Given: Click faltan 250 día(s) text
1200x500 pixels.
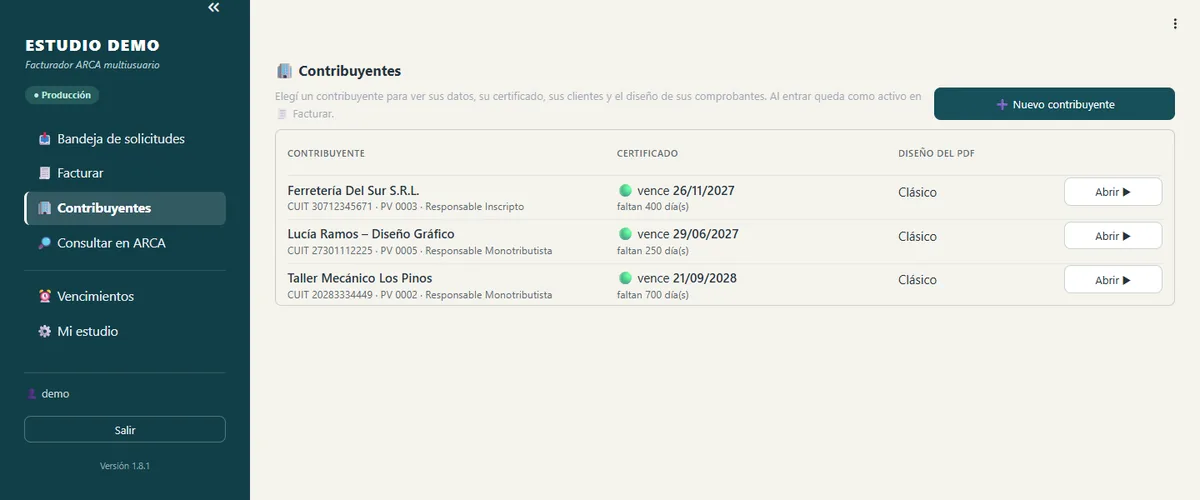Looking at the screenshot, I should 653,251.
